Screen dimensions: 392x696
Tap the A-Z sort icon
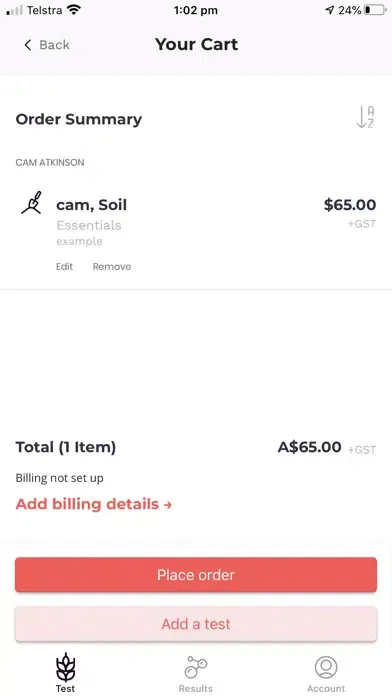pyautogui.click(x=365, y=117)
